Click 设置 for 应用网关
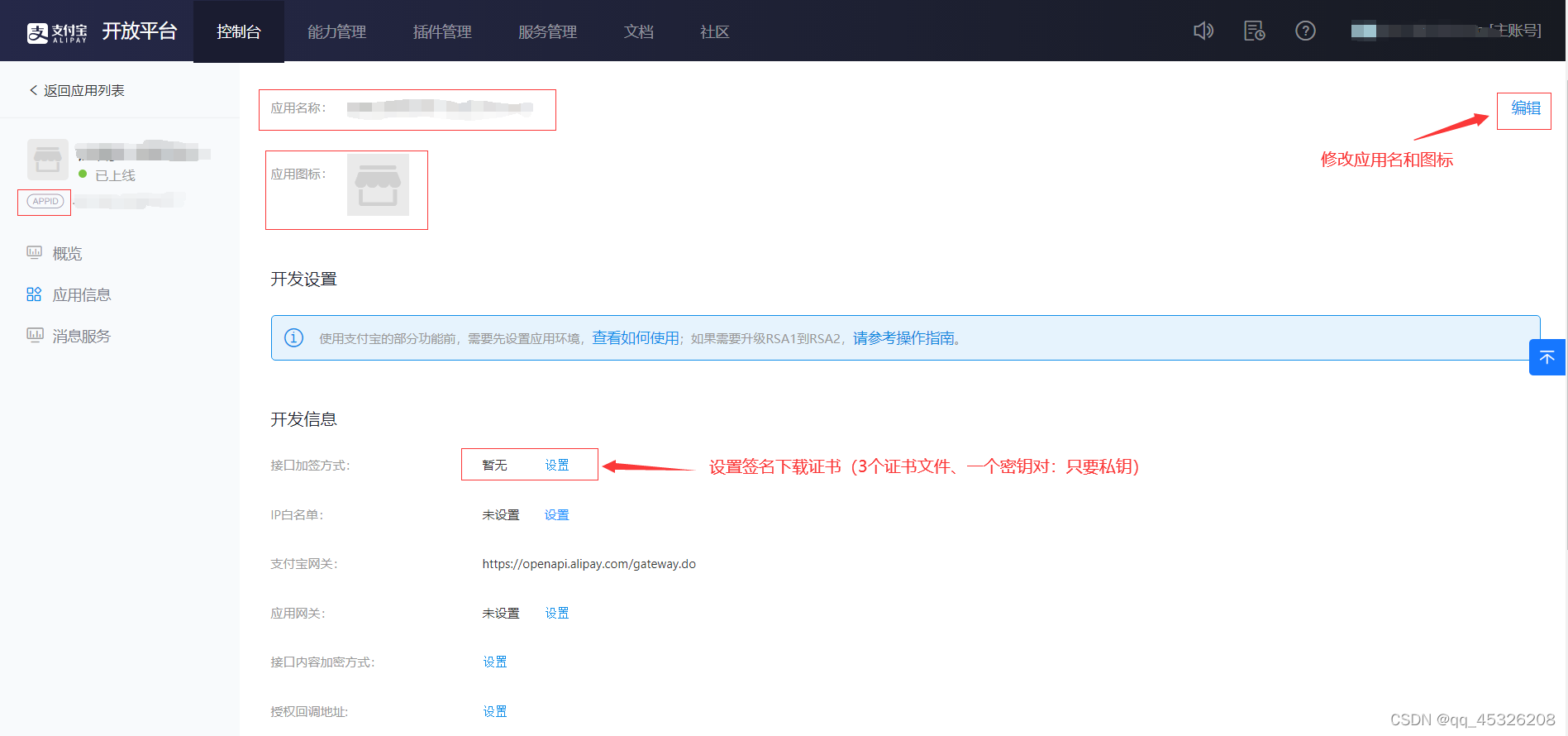The width and height of the screenshot is (1568, 736). point(557,613)
